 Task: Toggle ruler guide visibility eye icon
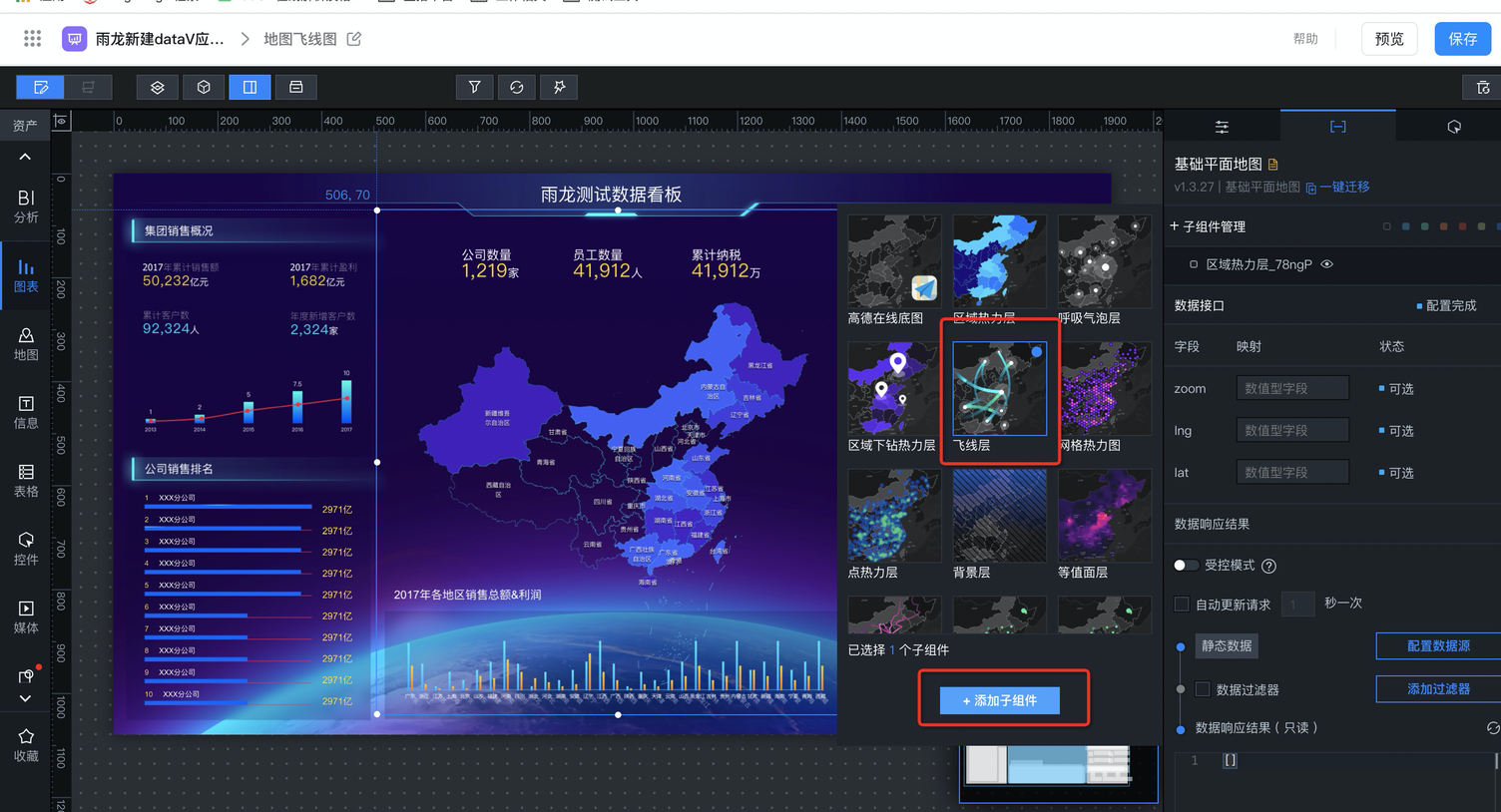pyautogui.click(x=61, y=121)
